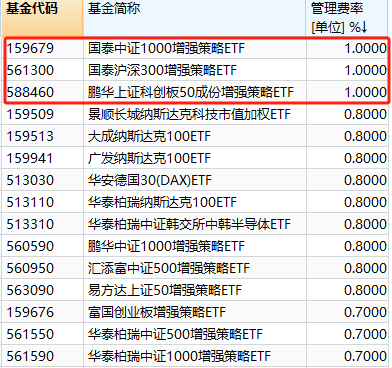The height and width of the screenshot is (368, 392).
Task: Click 大成纳斯达克100ETF fund name
Action: tap(149, 136)
